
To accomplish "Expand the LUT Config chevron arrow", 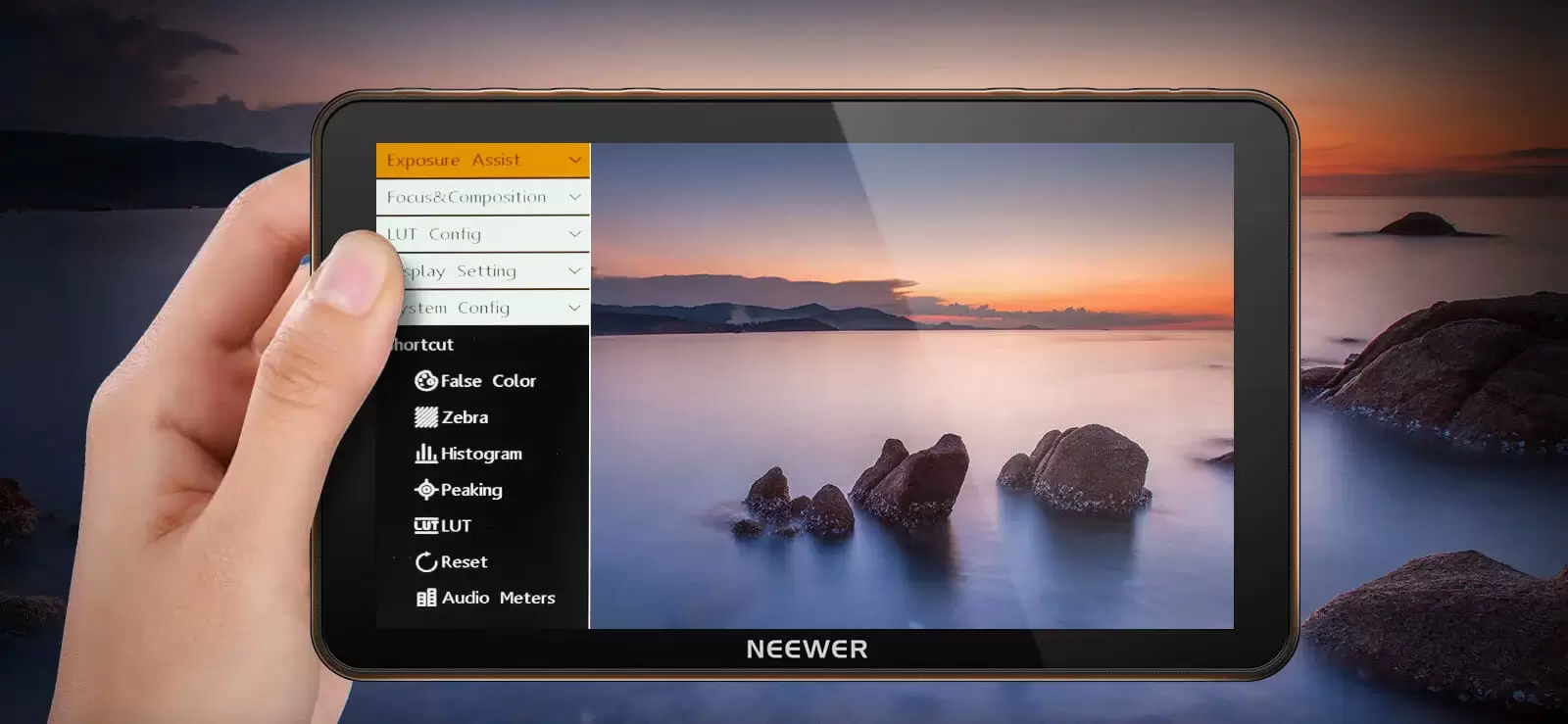I will click(x=575, y=234).
